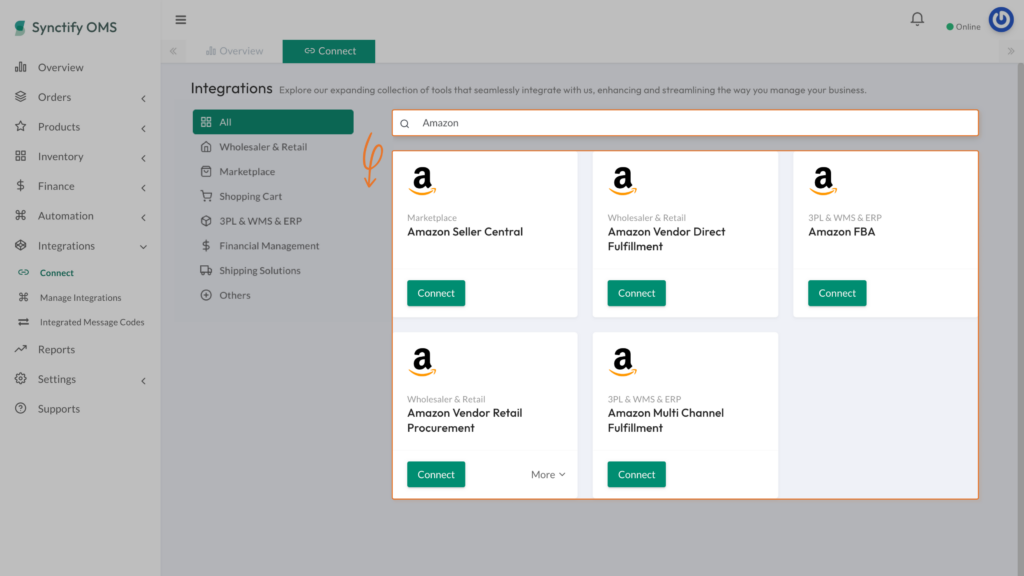Open Supports in the sidebar
Viewport: 1024px width, 576px height.
click(59, 409)
